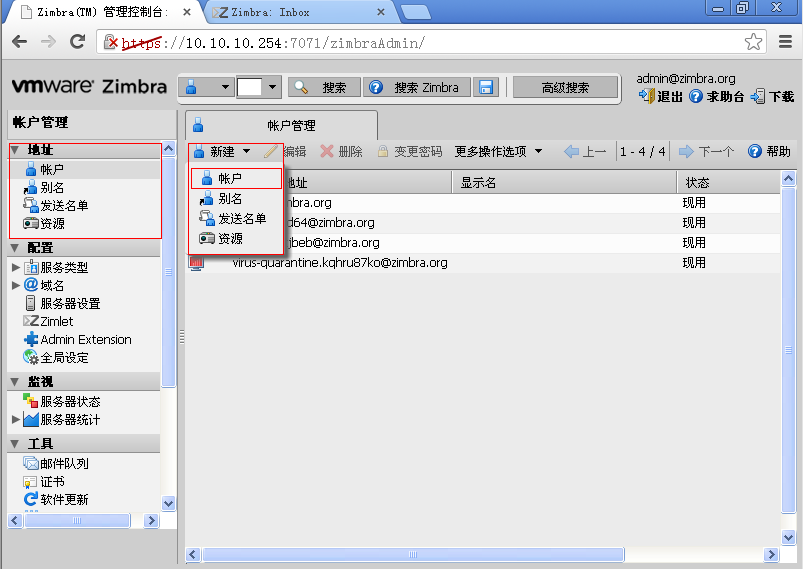Click the account list horizontal scrollbar

pos(413,554)
